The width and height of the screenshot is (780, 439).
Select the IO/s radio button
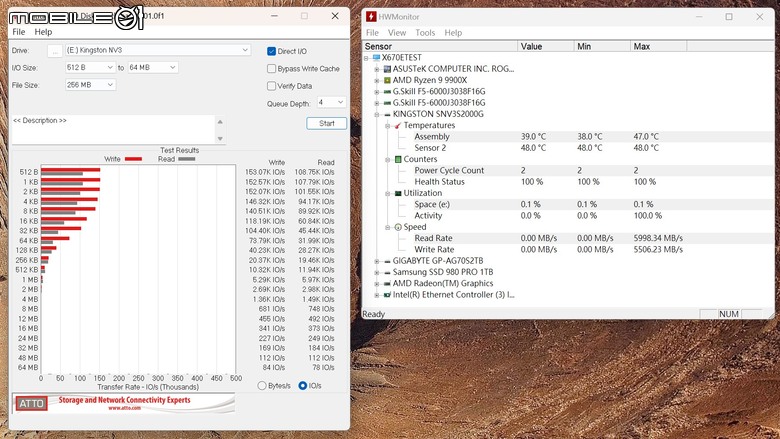point(302,386)
